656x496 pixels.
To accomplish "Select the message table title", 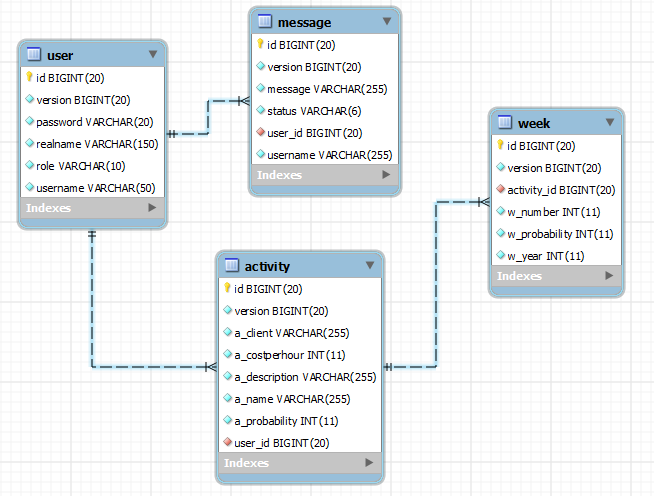I will coord(304,22).
